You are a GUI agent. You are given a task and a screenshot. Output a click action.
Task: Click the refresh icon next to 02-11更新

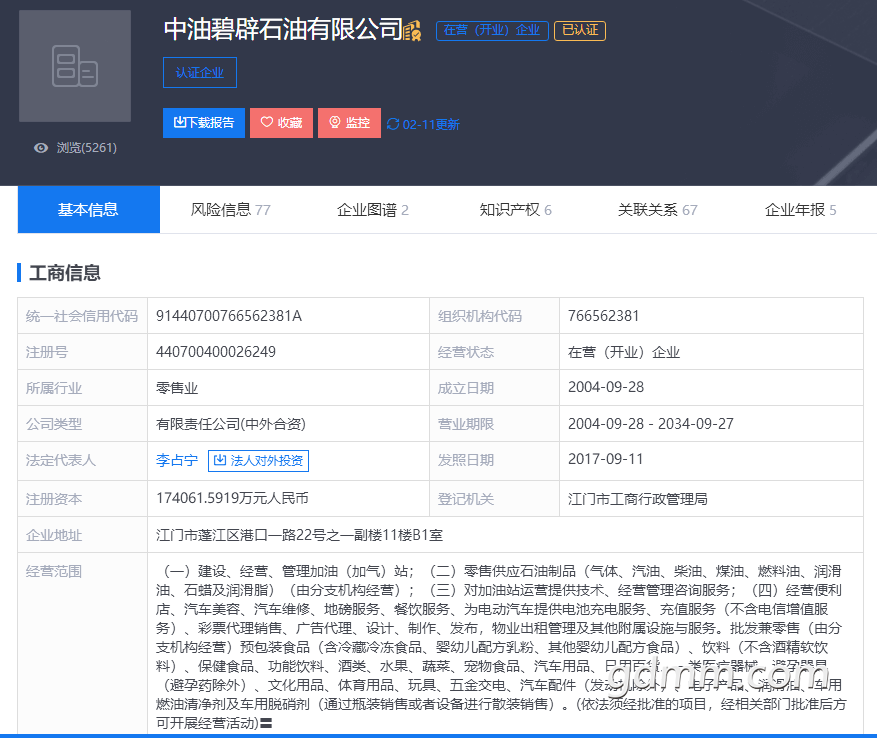click(x=393, y=124)
